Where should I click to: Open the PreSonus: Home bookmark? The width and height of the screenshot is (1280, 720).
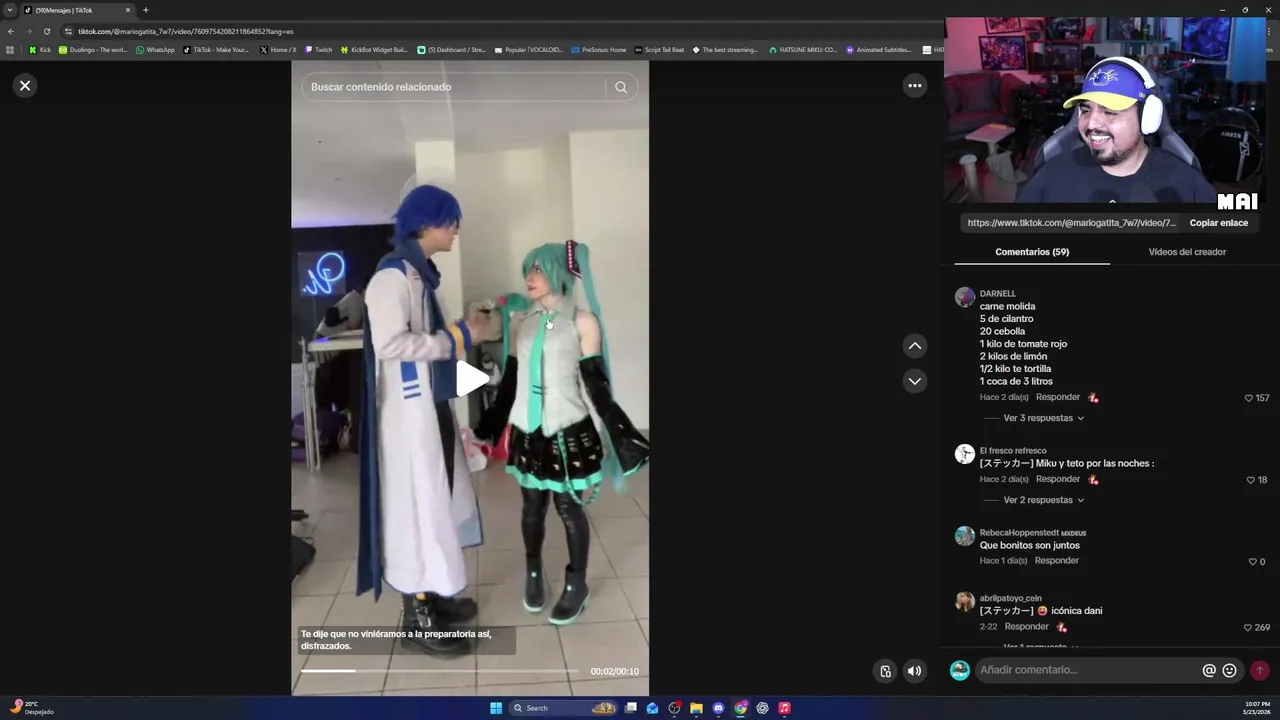[598, 50]
